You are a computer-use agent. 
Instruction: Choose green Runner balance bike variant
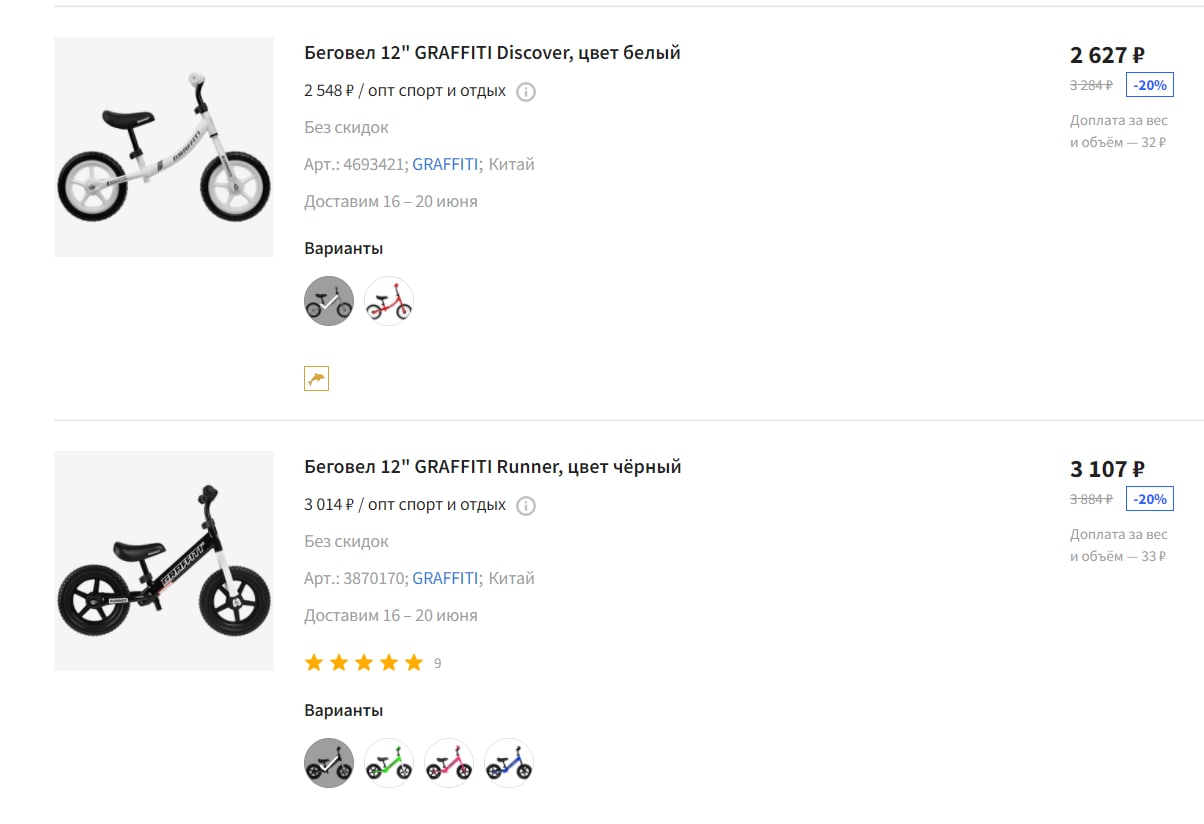tap(389, 763)
